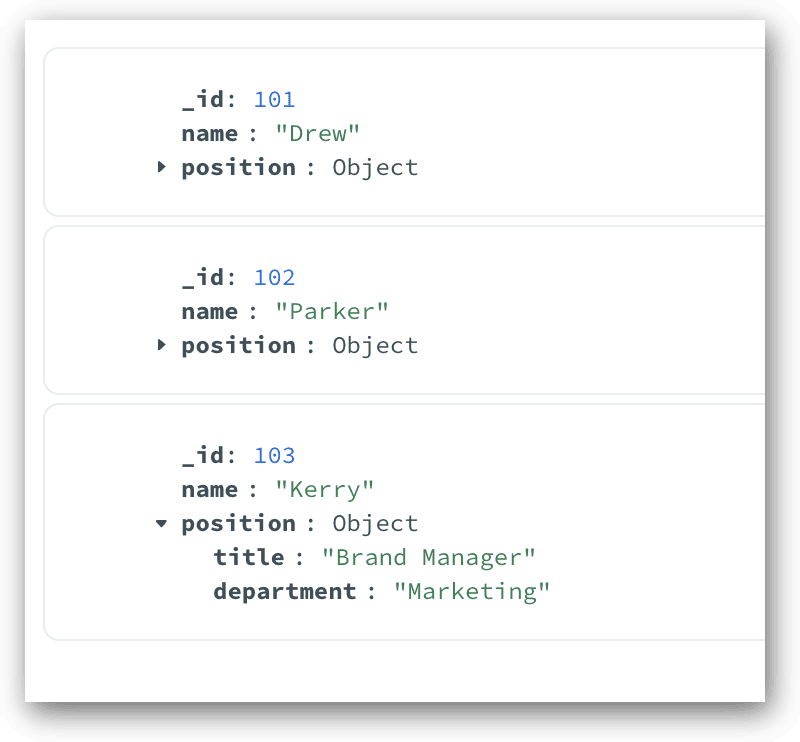Click the name value "Drew"
Viewport: 800px width, 742px height.
coord(317,134)
